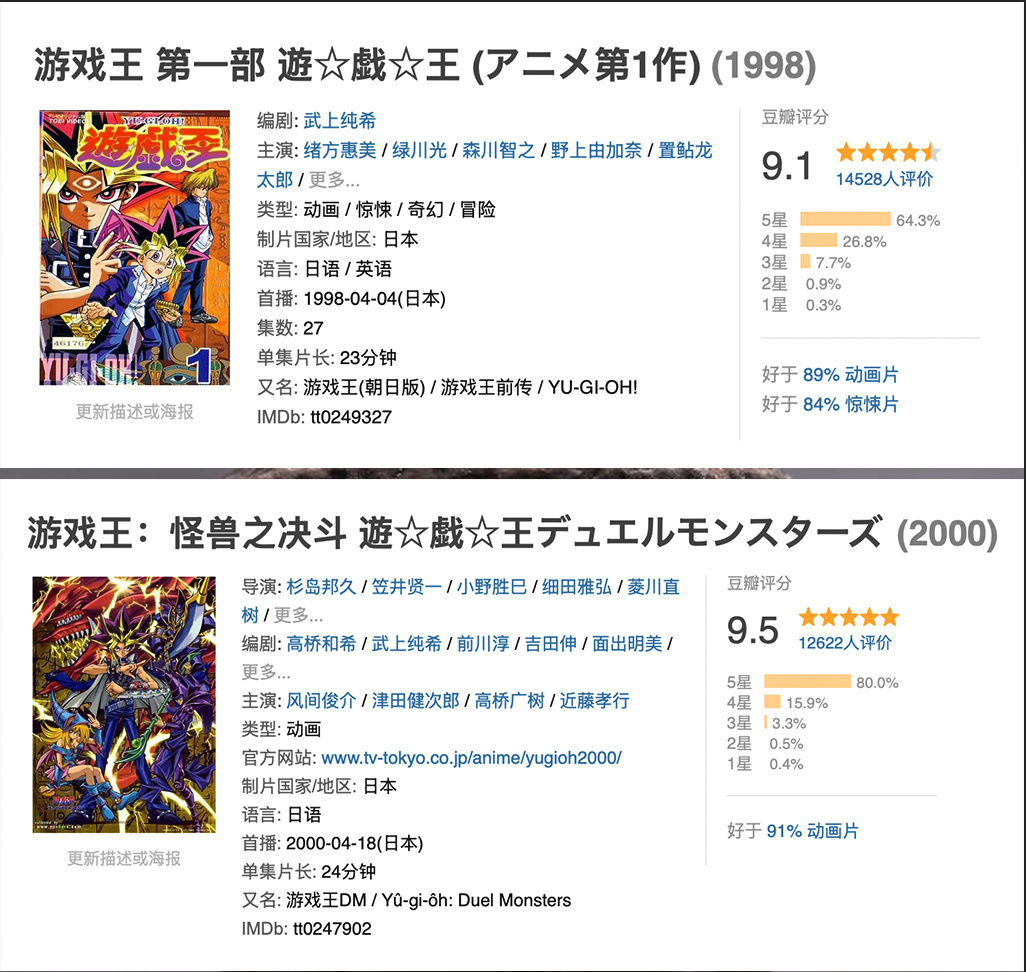Expand 更多... after 面出明美 screenwriters
This screenshot has height=972, width=1026.
click(265, 671)
